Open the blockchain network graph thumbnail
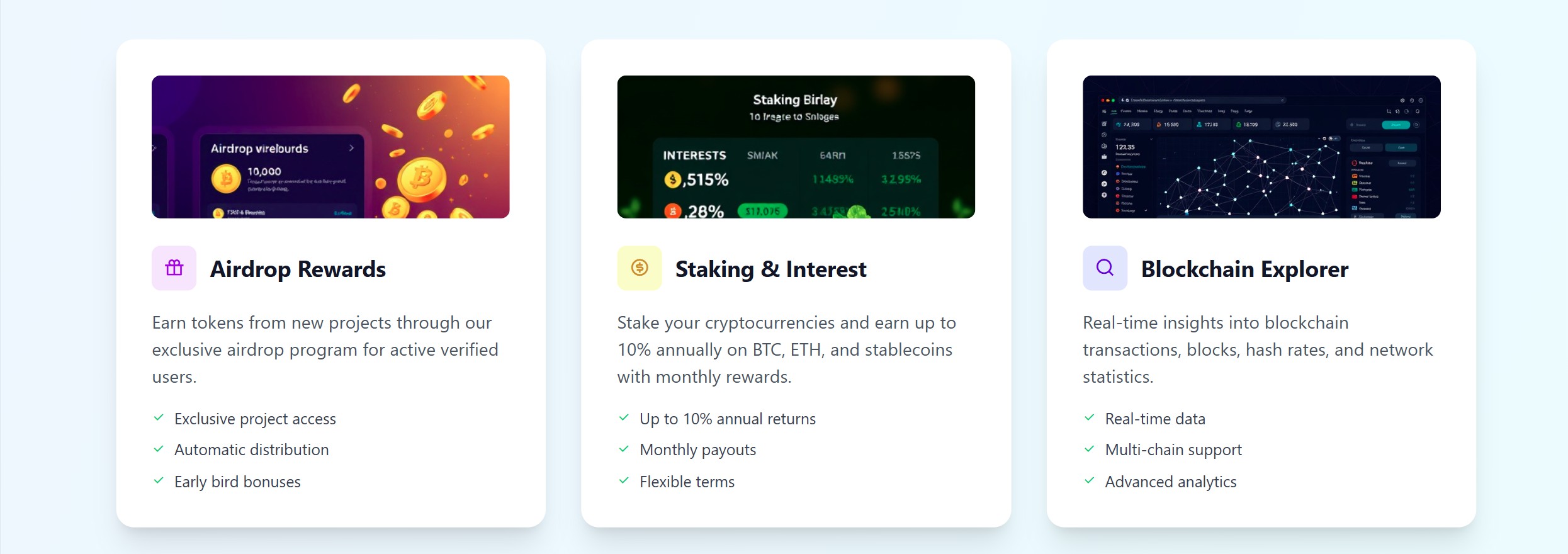The width and height of the screenshot is (1568, 554). pyautogui.click(x=1261, y=147)
